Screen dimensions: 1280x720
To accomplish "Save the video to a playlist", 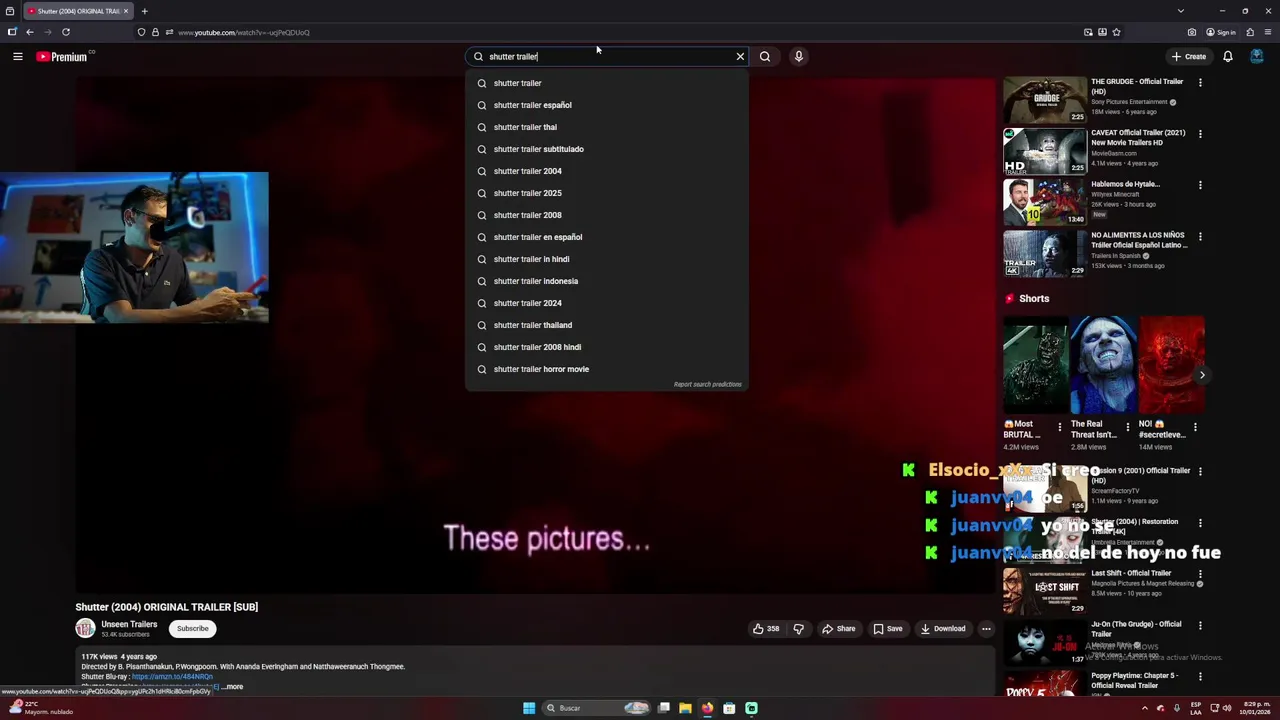I will point(887,629).
